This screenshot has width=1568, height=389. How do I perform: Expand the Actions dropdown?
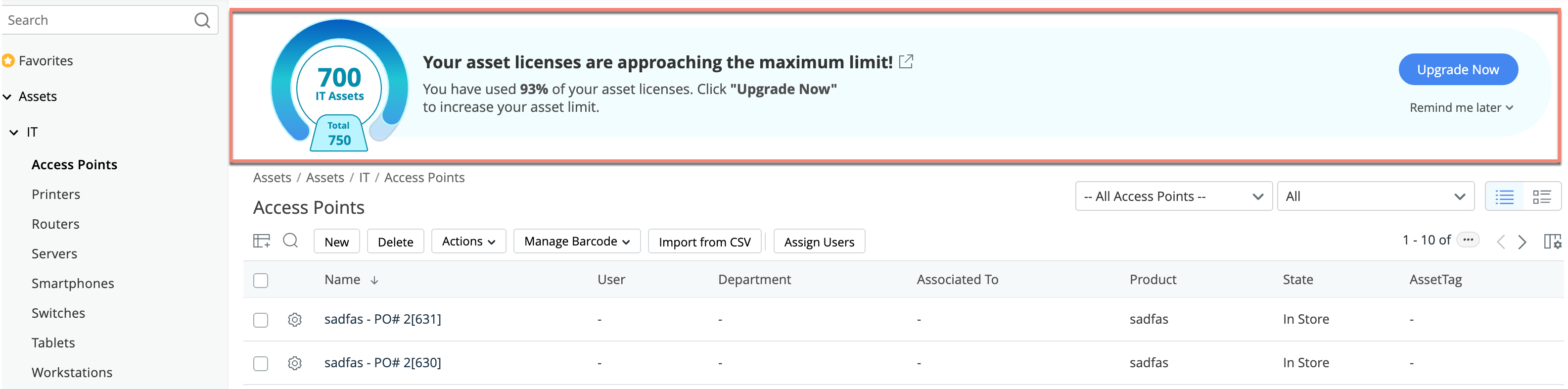pos(468,242)
